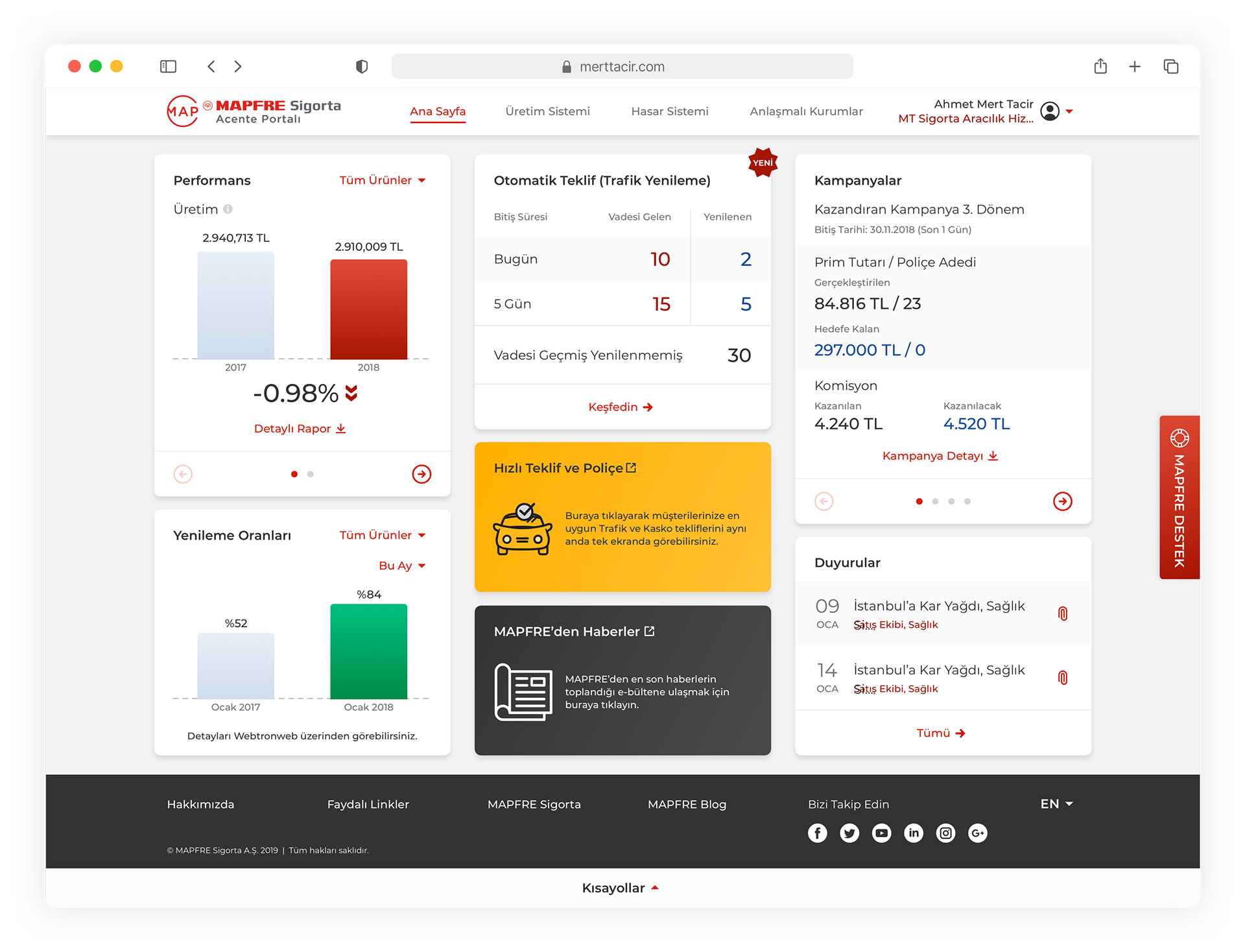Image resolution: width=1245 pixels, height=952 pixels.
Task: Open the privacy shield icon
Action: click(x=362, y=66)
